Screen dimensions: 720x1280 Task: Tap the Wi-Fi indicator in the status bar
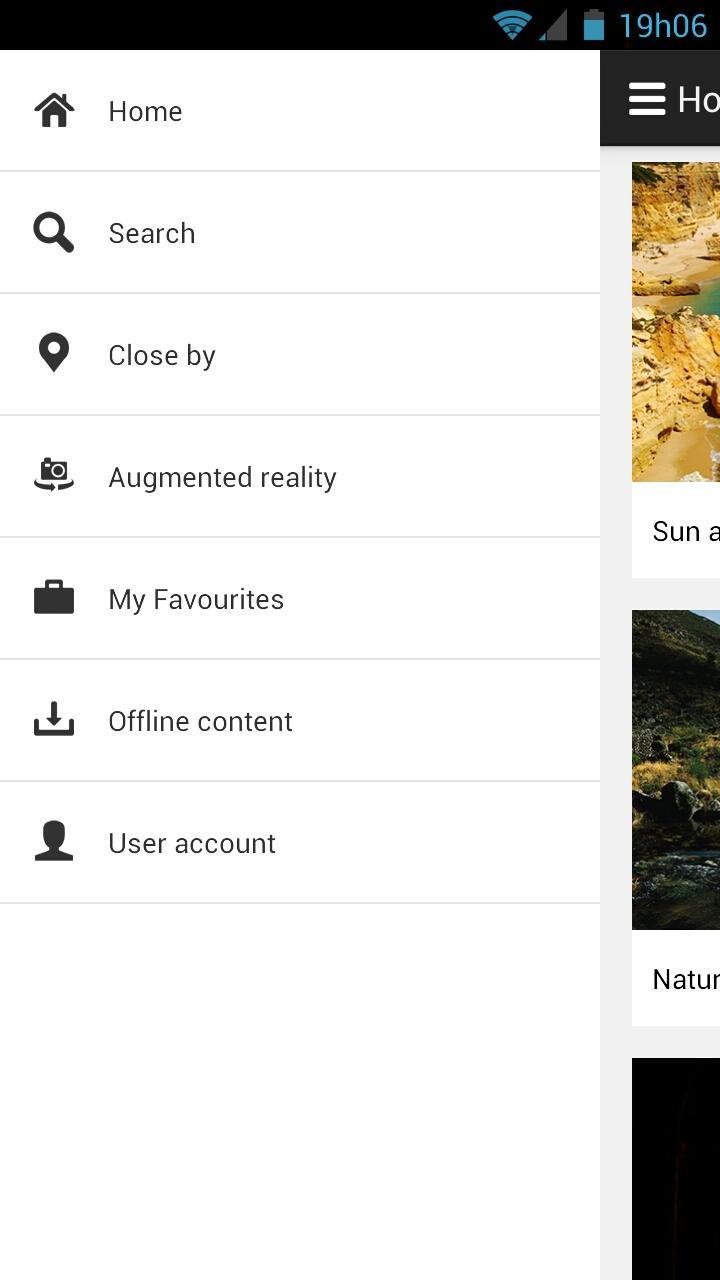511,24
